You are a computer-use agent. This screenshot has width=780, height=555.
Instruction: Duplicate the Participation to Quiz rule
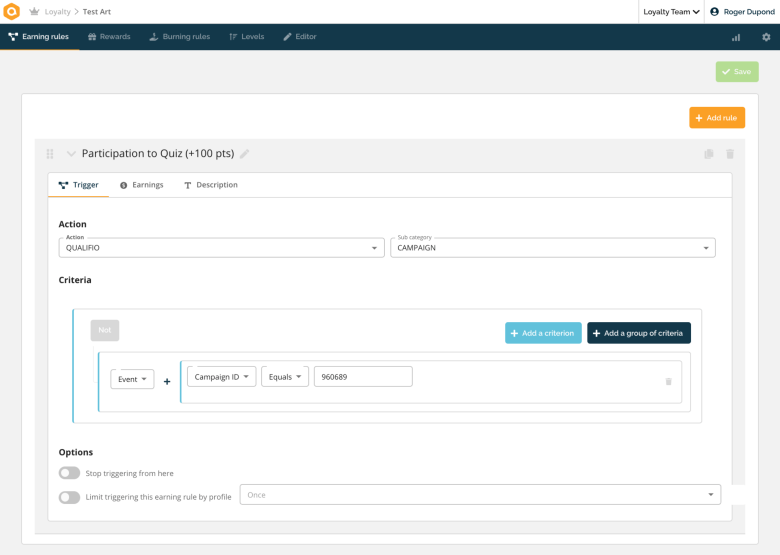pyautogui.click(x=709, y=154)
